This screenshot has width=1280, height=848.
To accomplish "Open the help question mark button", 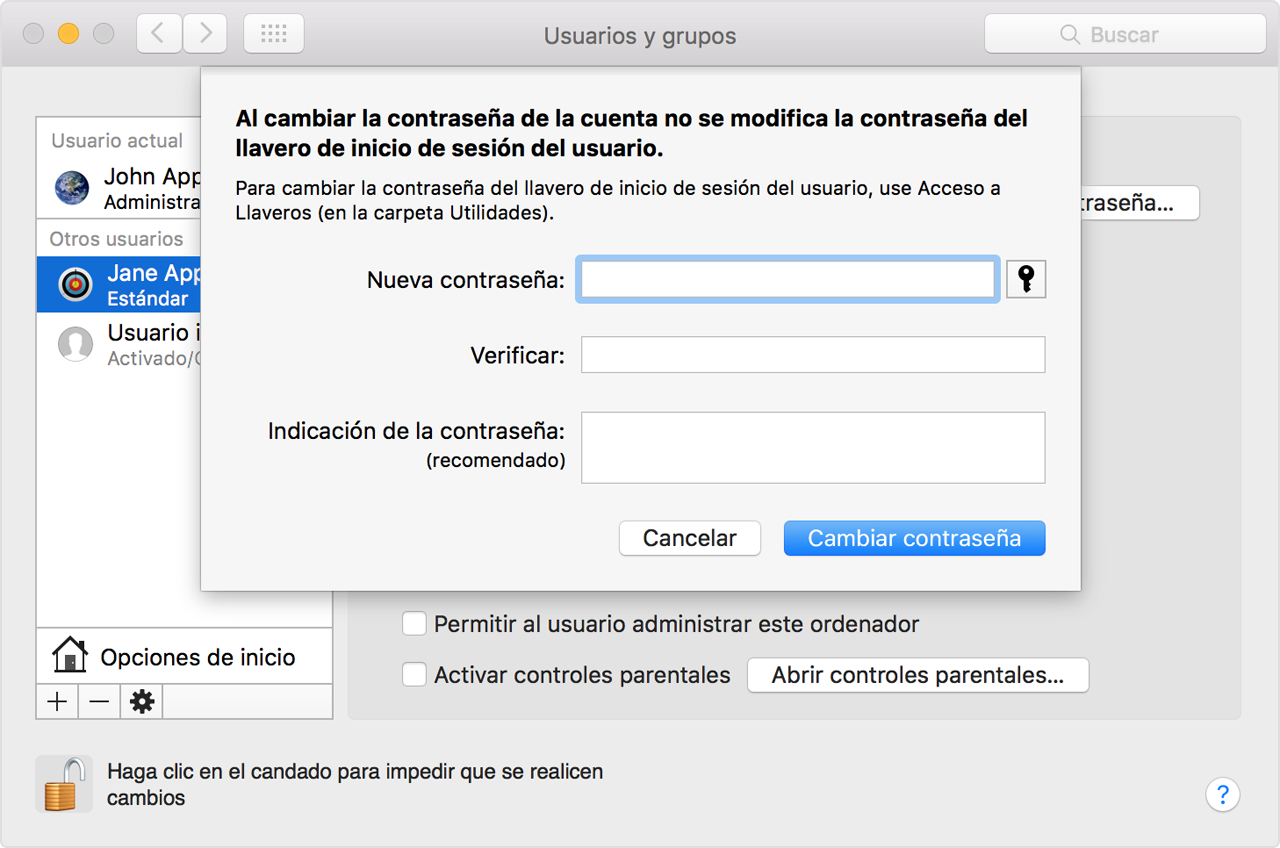I will point(1222,795).
